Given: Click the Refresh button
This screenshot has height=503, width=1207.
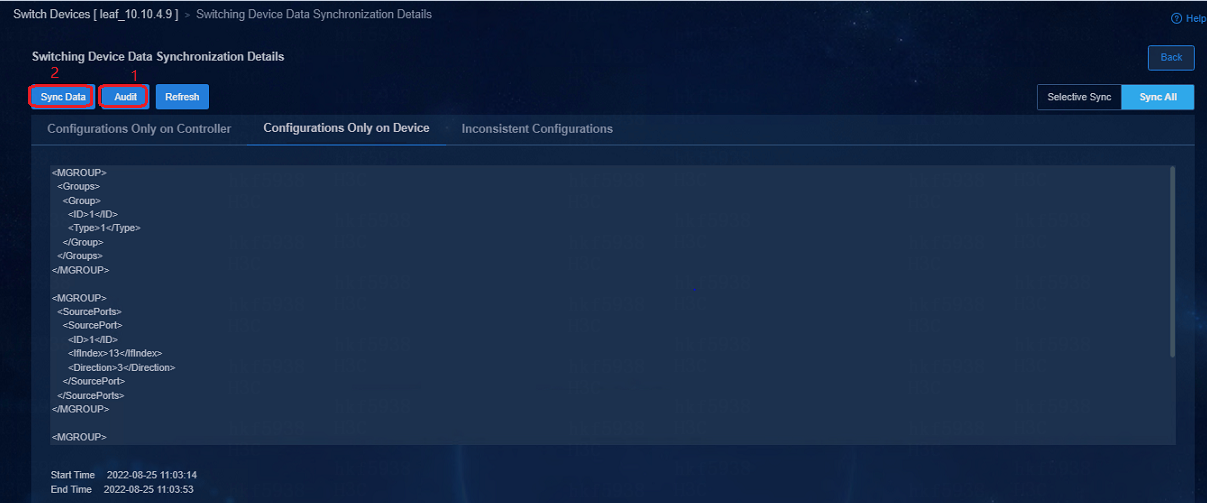Looking at the screenshot, I should point(182,97).
